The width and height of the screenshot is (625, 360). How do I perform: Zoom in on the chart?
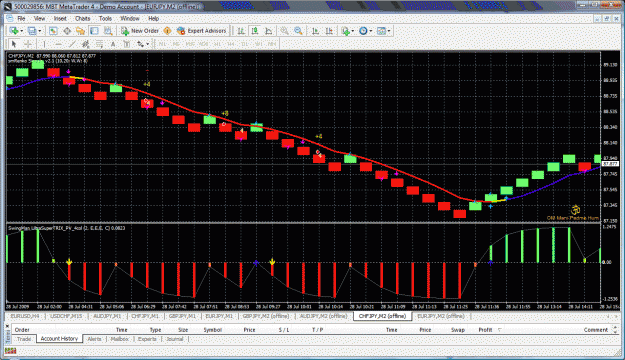coord(284,31)
